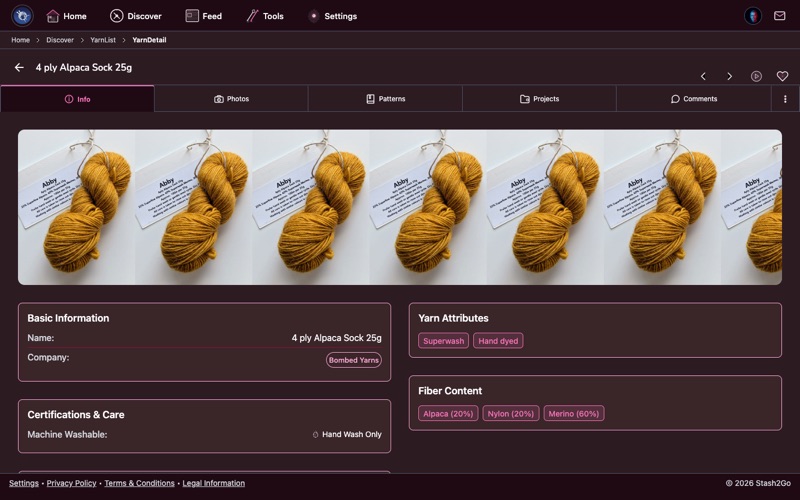Open the user profile avatar
Screen dimensions: 800x500
click(x=753, y=16)
